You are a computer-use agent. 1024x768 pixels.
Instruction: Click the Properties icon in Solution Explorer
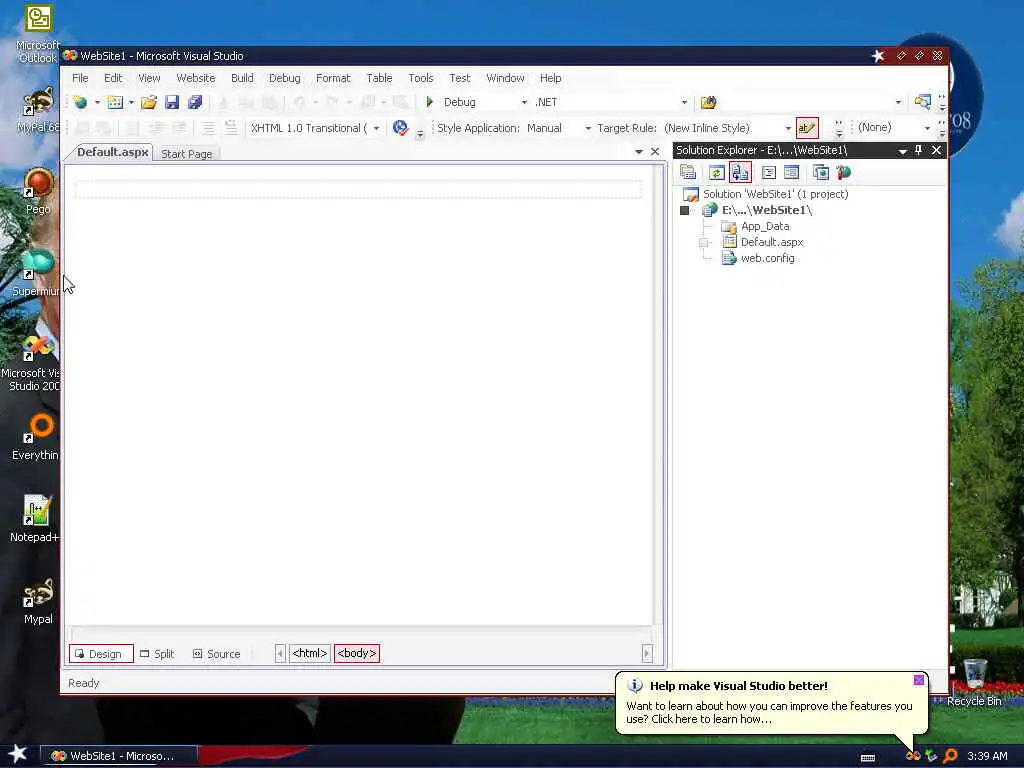pos(688,172)
